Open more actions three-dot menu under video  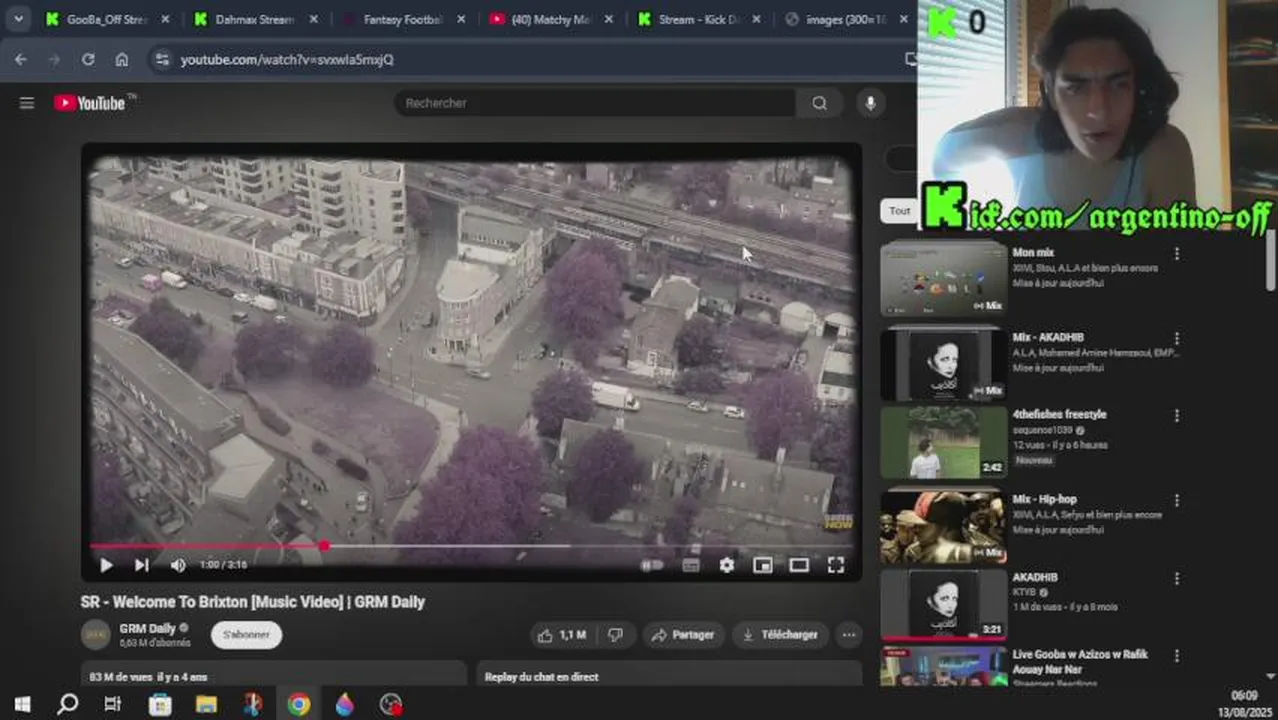849,635
